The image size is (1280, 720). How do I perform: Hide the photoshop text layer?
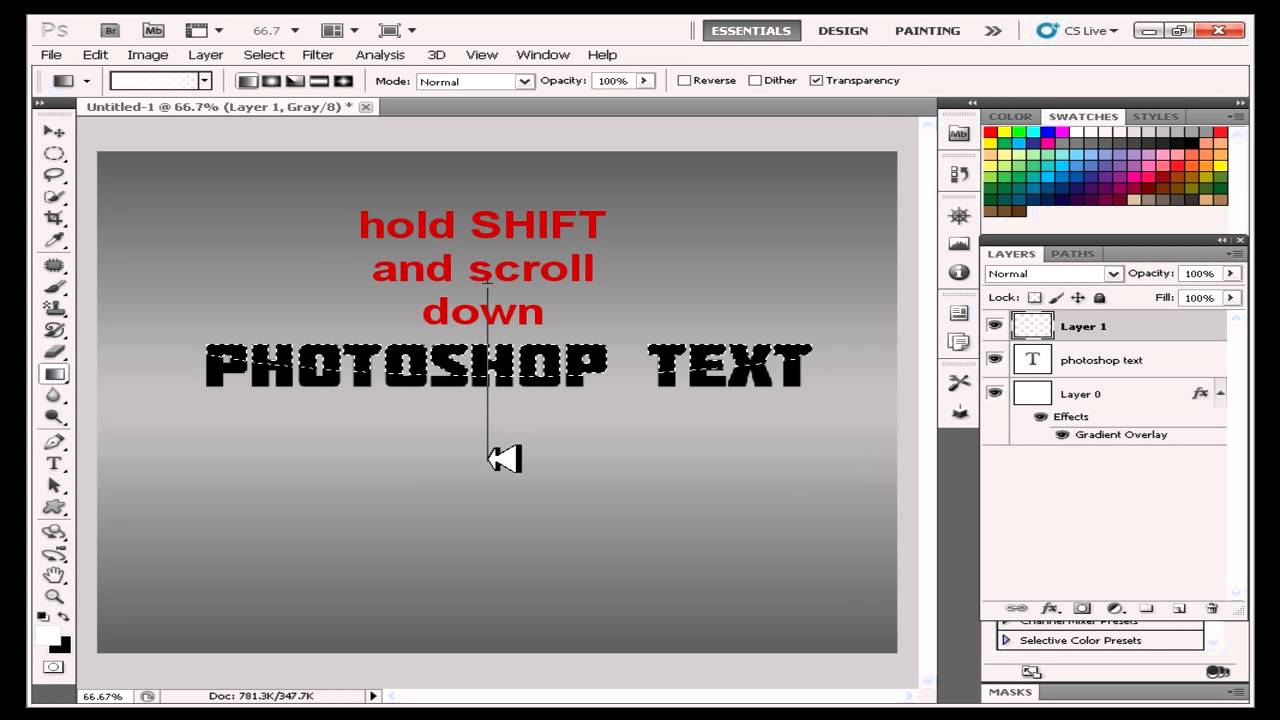995,359
